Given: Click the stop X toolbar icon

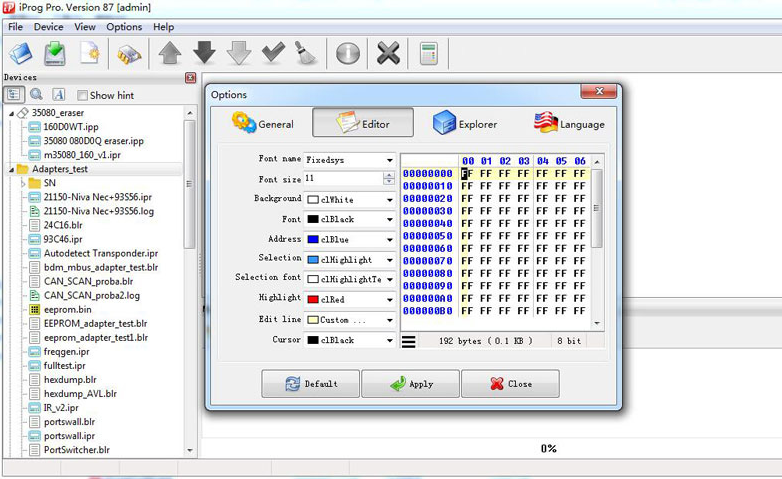Looking at the screenshot, I should (389, 53).
